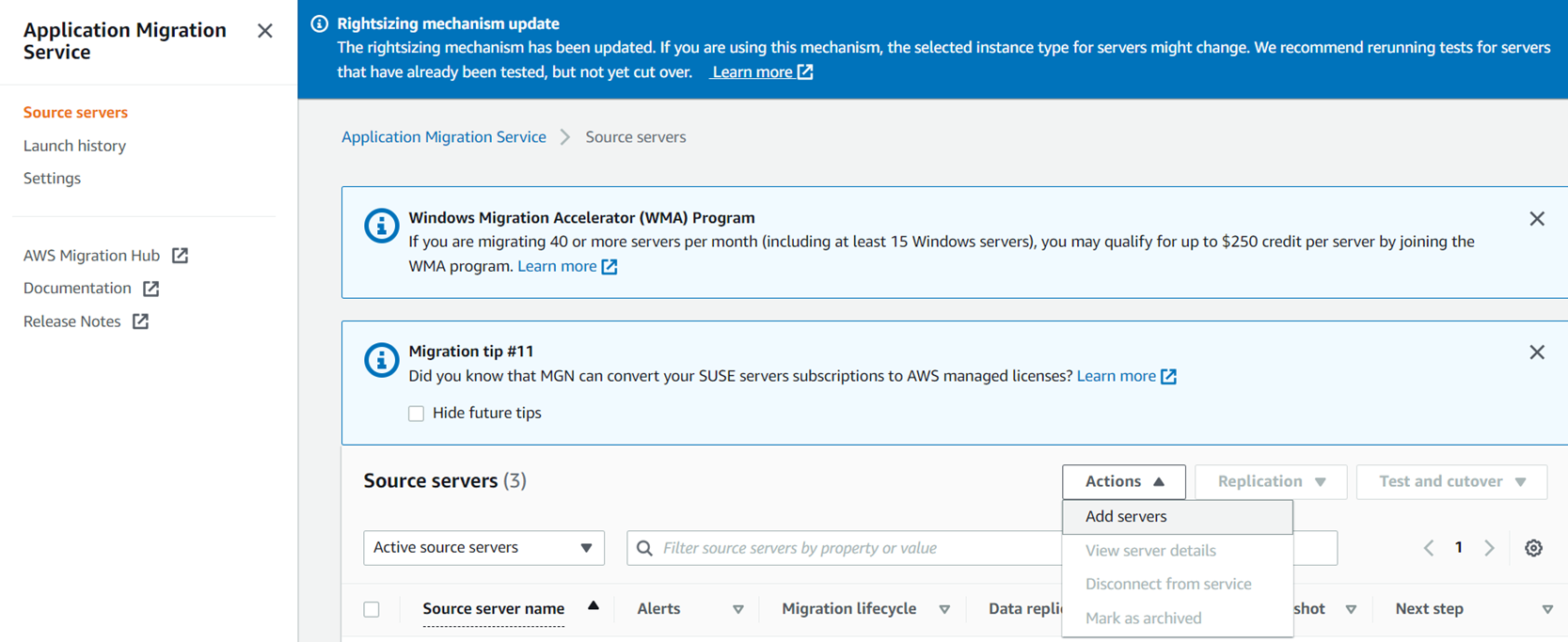Open Launch history page
Image resolution: width=1568 pixels, height=642 pixels.
point(74,146)
